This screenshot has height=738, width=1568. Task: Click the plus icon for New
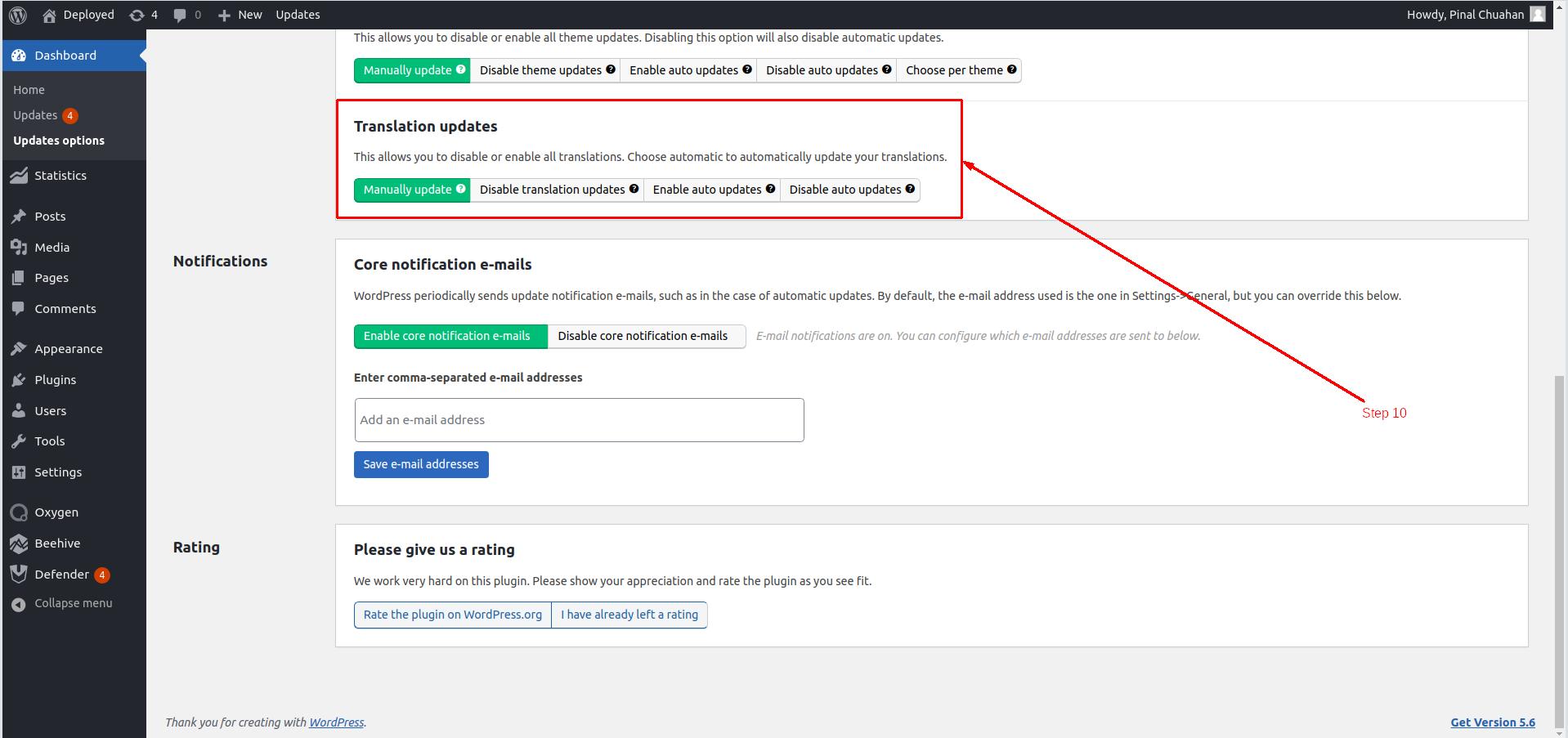[x=224, y=15]
